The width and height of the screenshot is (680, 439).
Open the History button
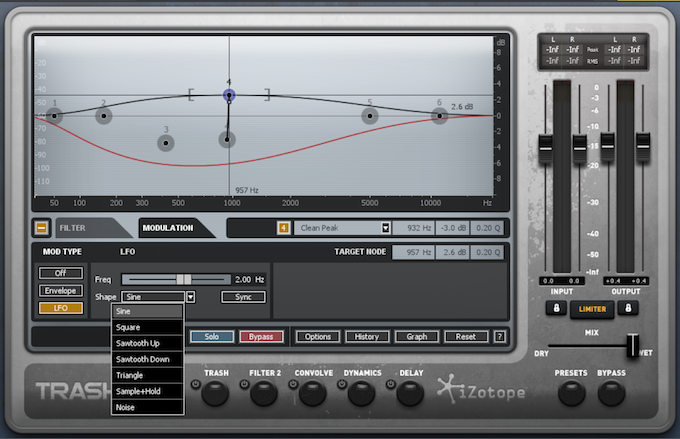click(x=367, y=337)
